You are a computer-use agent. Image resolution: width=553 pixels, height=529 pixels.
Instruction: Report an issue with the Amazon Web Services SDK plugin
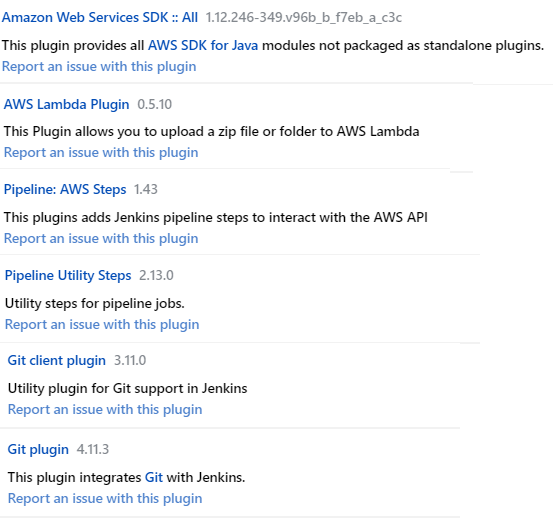pyautogui.click(x=99, y=66)
